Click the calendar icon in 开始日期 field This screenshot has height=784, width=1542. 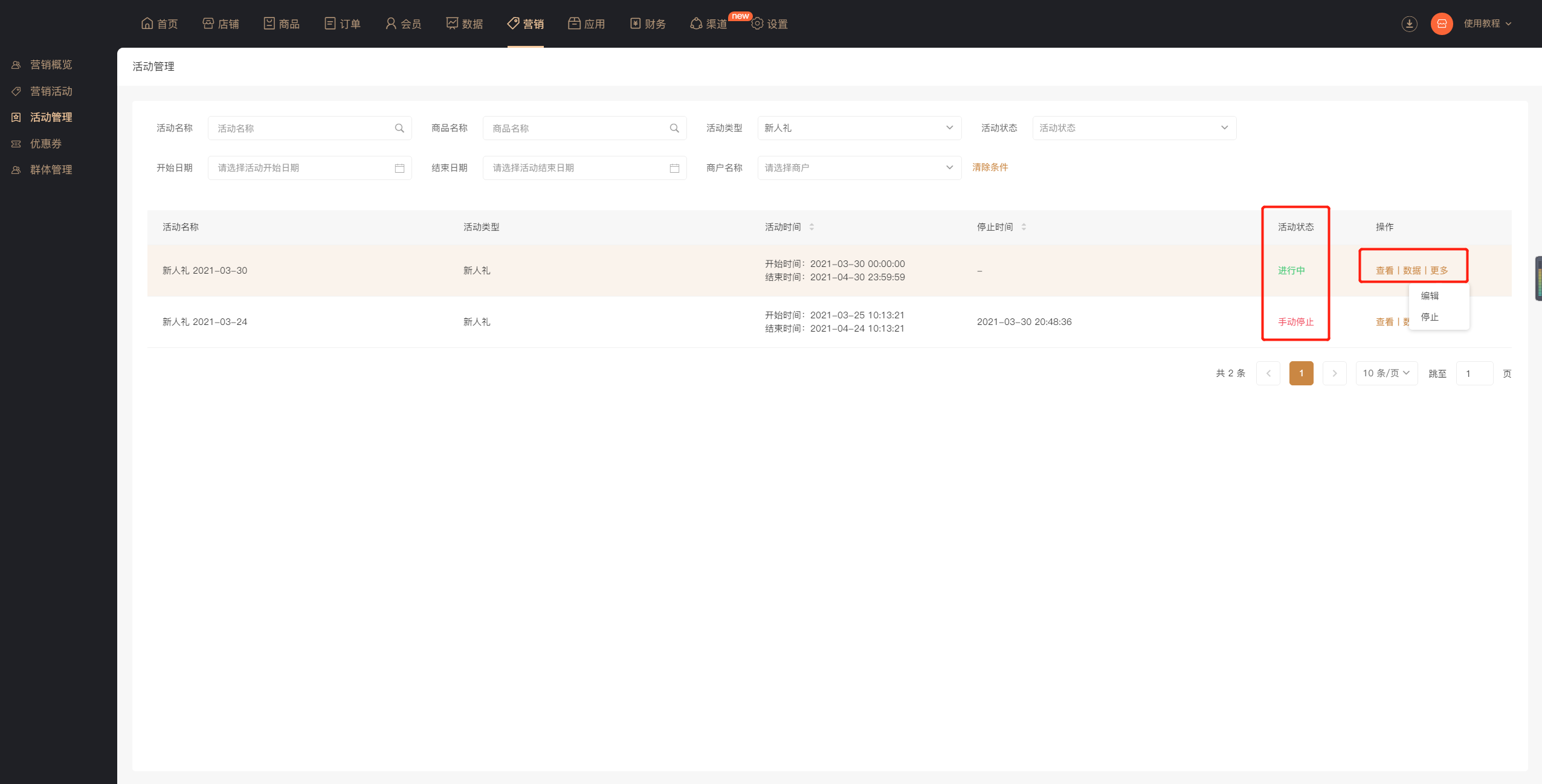click(399, 168)
